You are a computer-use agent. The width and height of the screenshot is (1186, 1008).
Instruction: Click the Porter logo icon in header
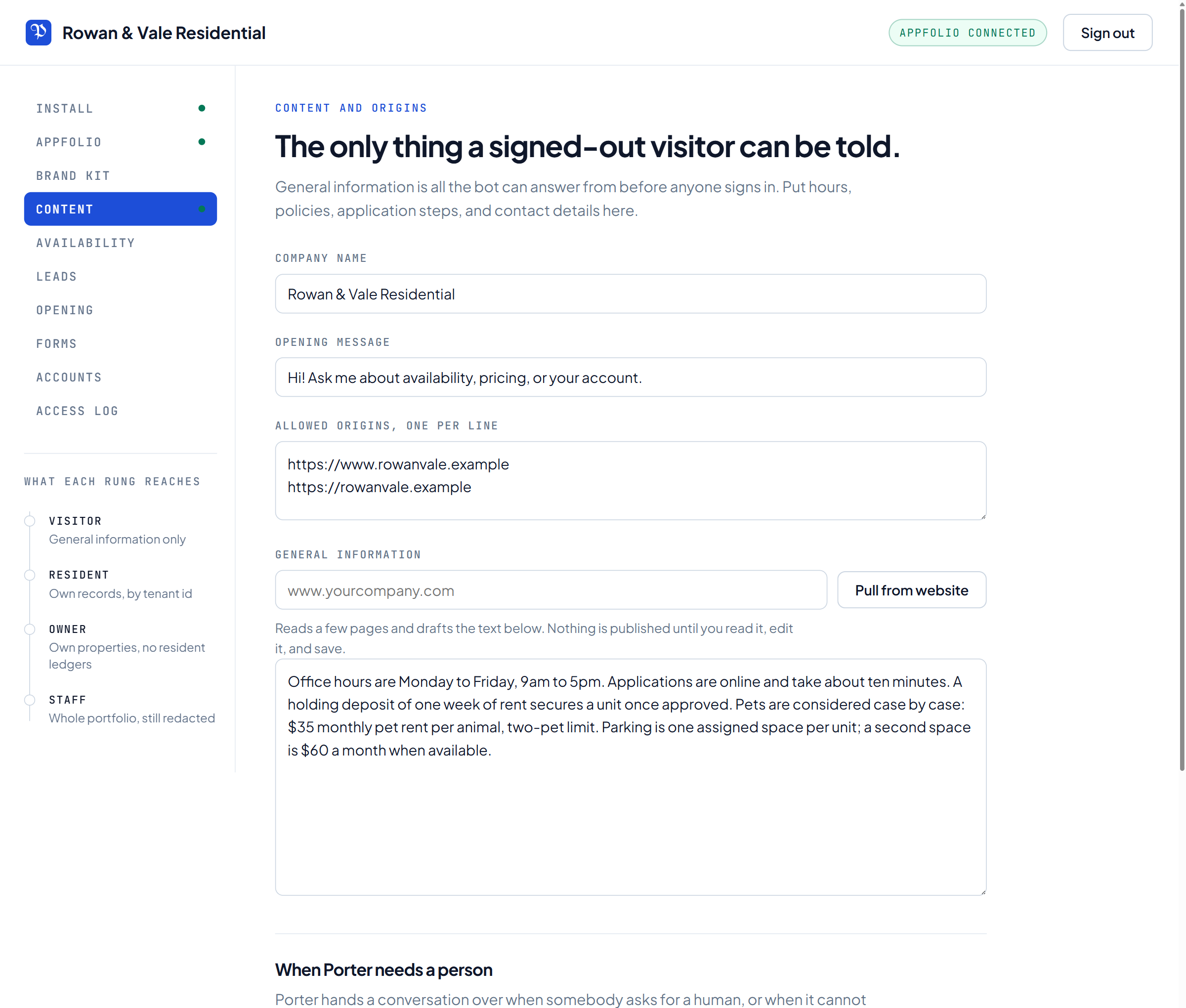(38, 33)
